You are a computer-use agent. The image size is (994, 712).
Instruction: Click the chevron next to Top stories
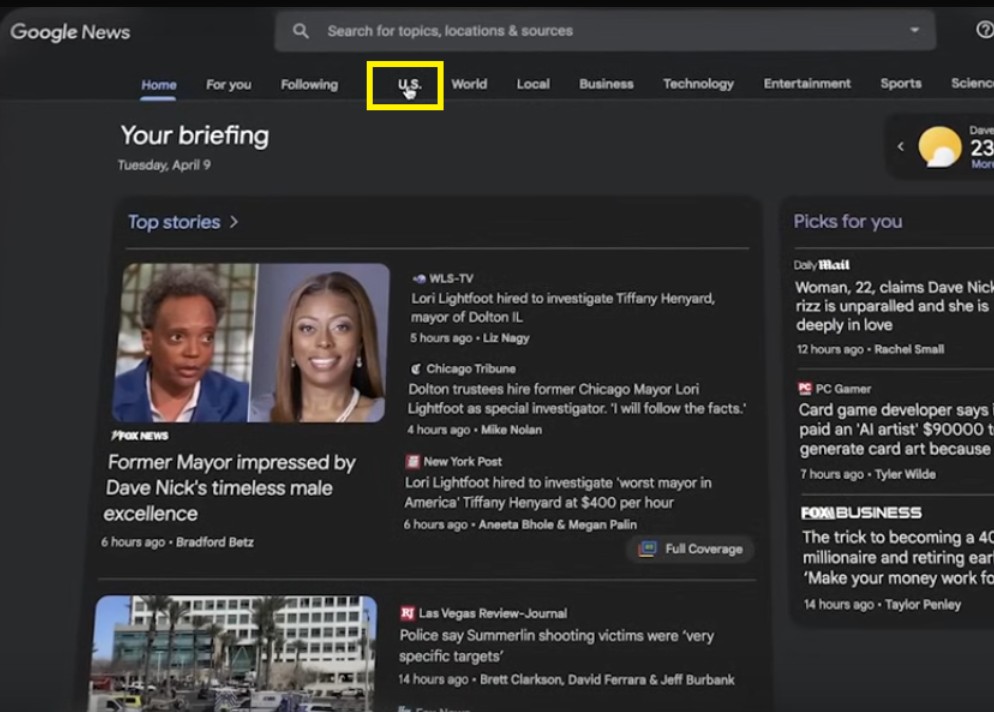coord(234,221)
